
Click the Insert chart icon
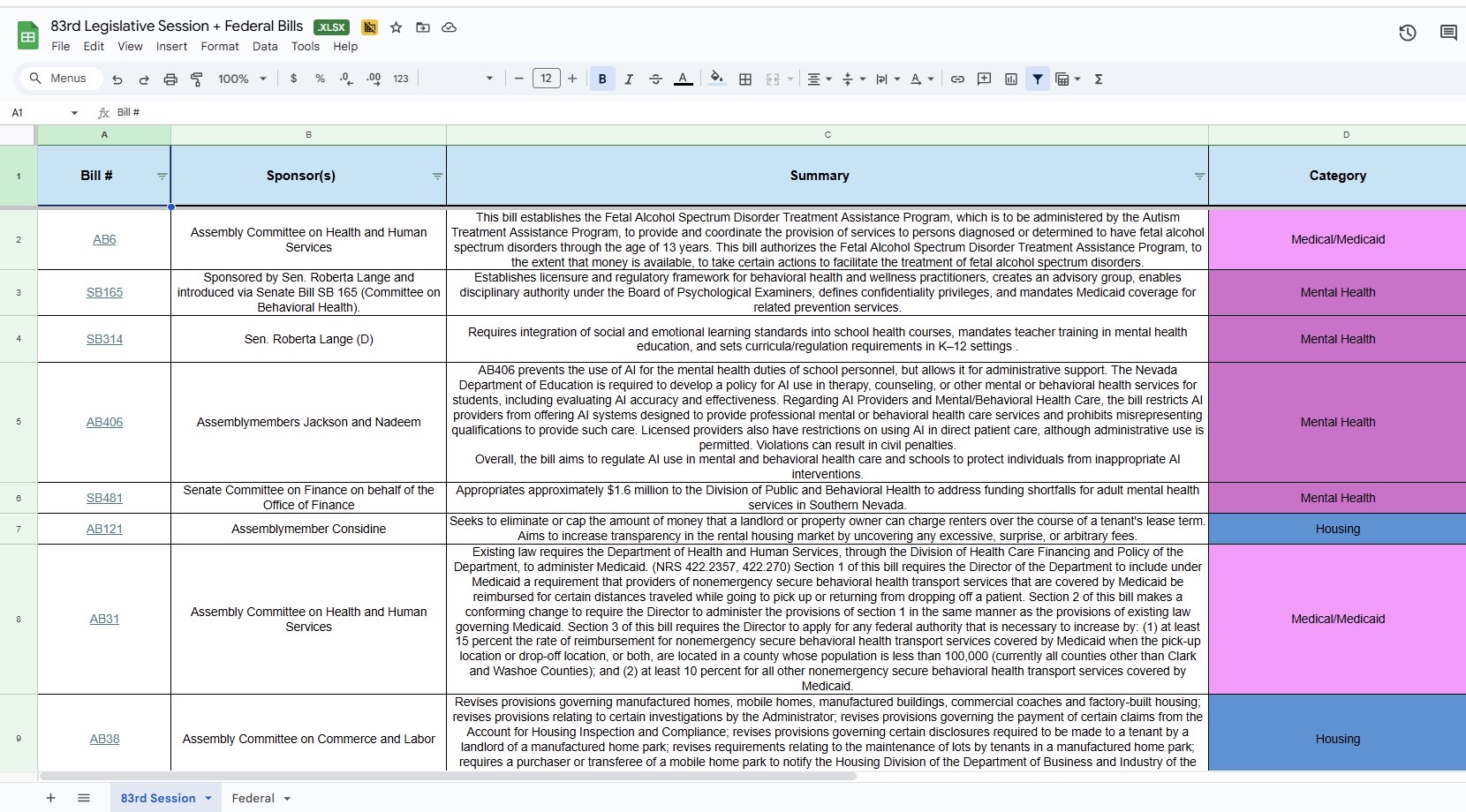point(1011,79)
